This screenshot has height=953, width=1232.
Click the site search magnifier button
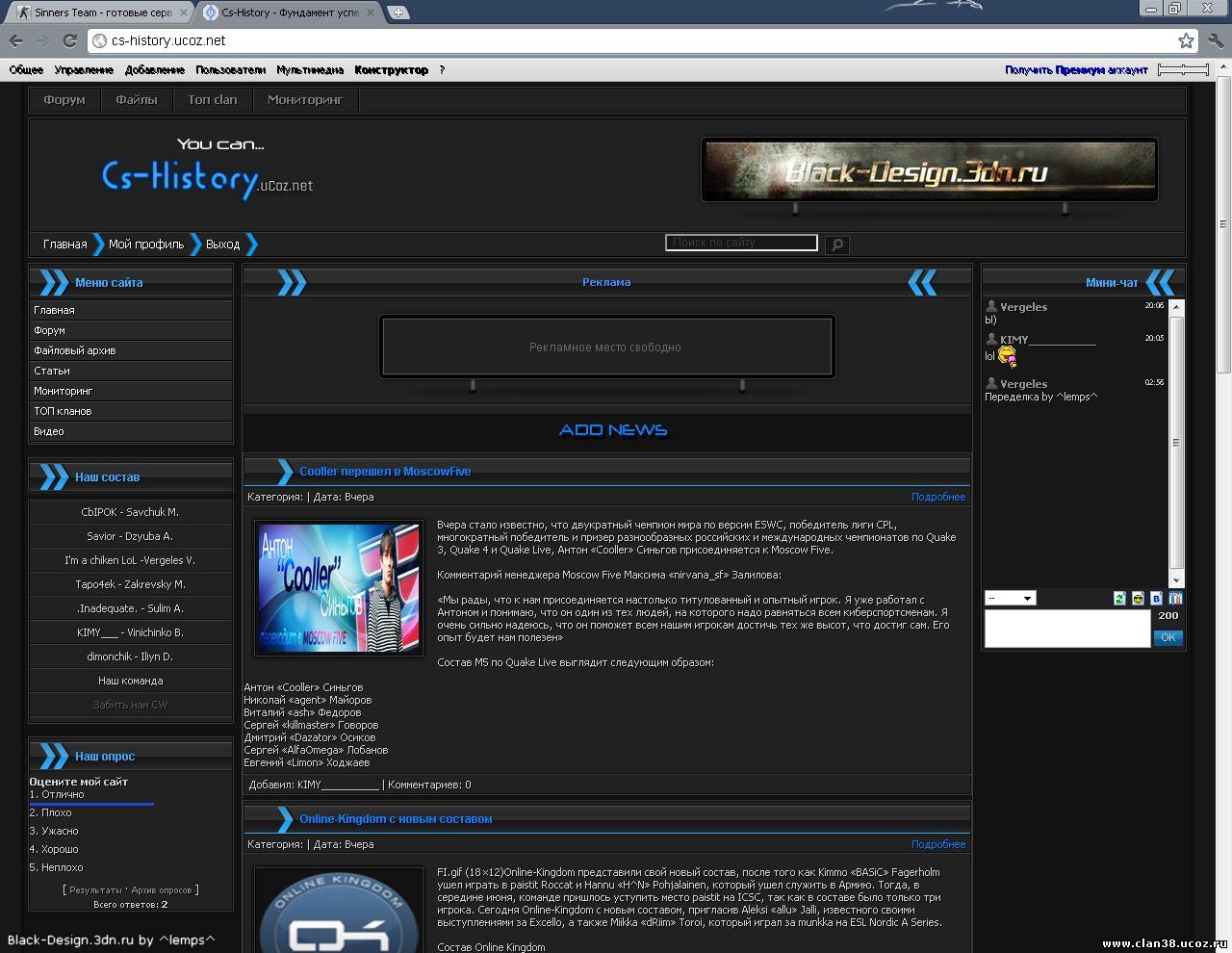click(837, 245)
